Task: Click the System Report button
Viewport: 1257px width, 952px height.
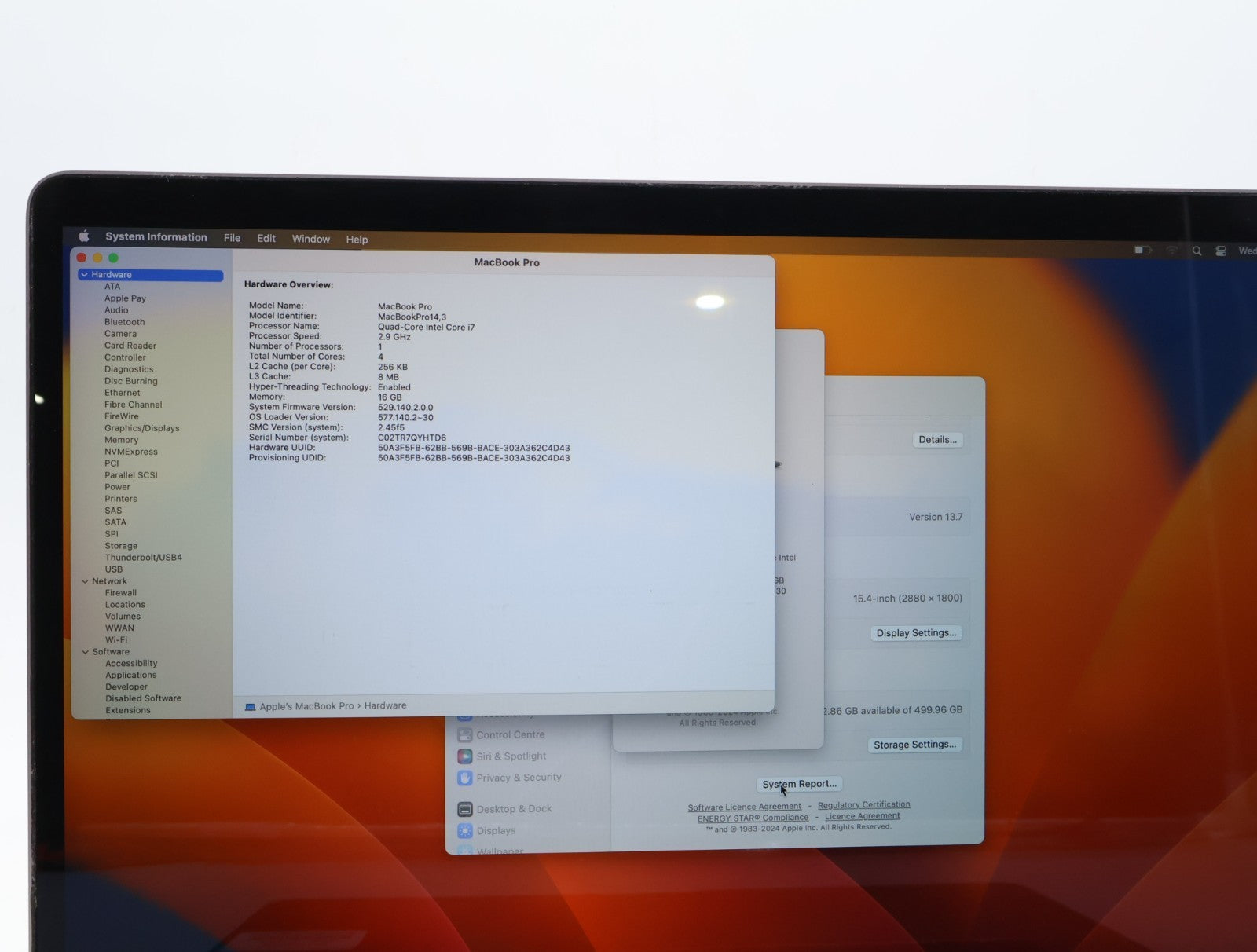Action: click(x=799, y=784)
